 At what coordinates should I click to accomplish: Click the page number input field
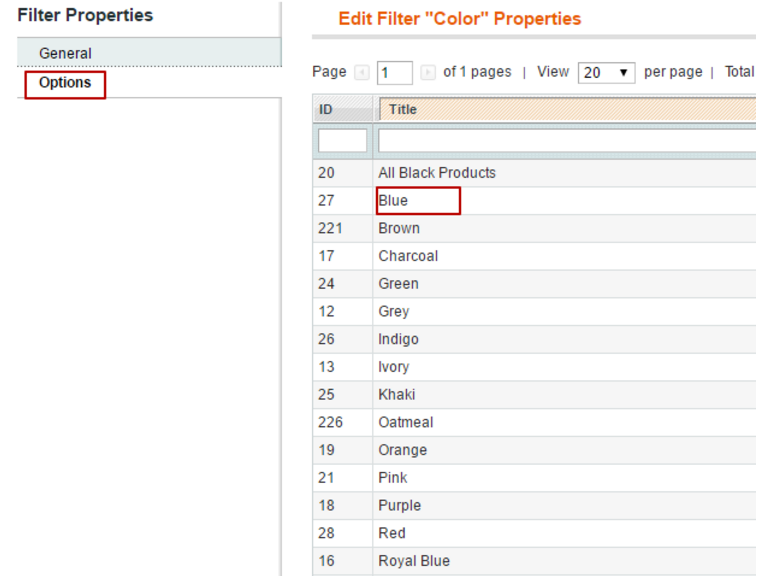[395, 73]
